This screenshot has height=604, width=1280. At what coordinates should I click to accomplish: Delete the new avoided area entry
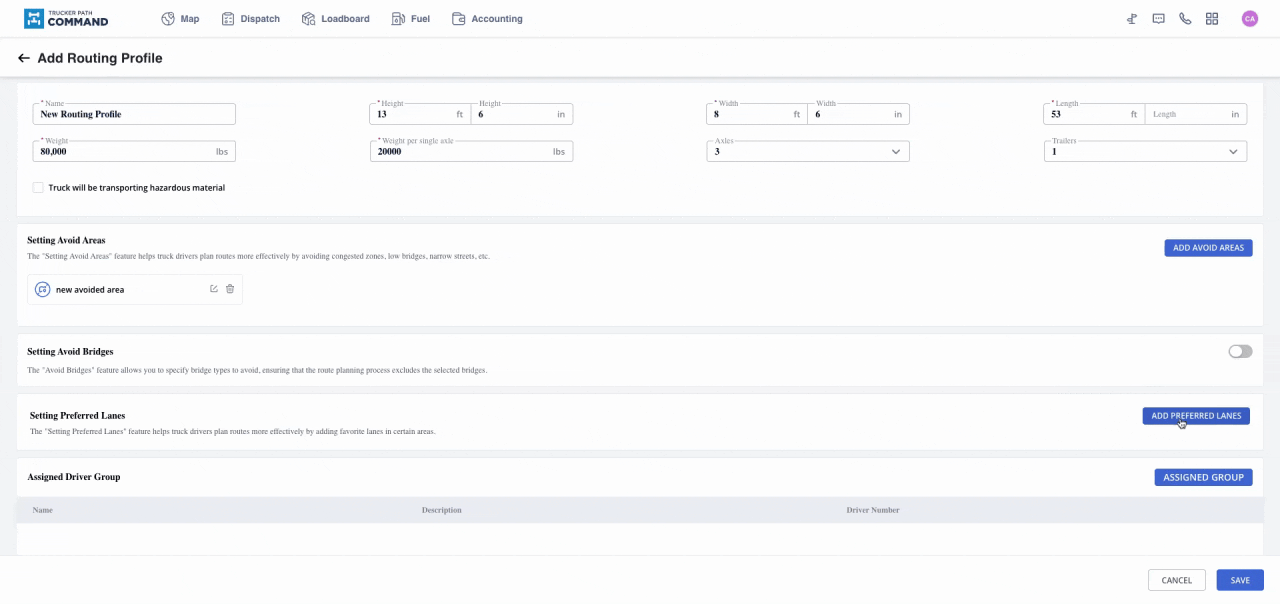pos(230,289)
